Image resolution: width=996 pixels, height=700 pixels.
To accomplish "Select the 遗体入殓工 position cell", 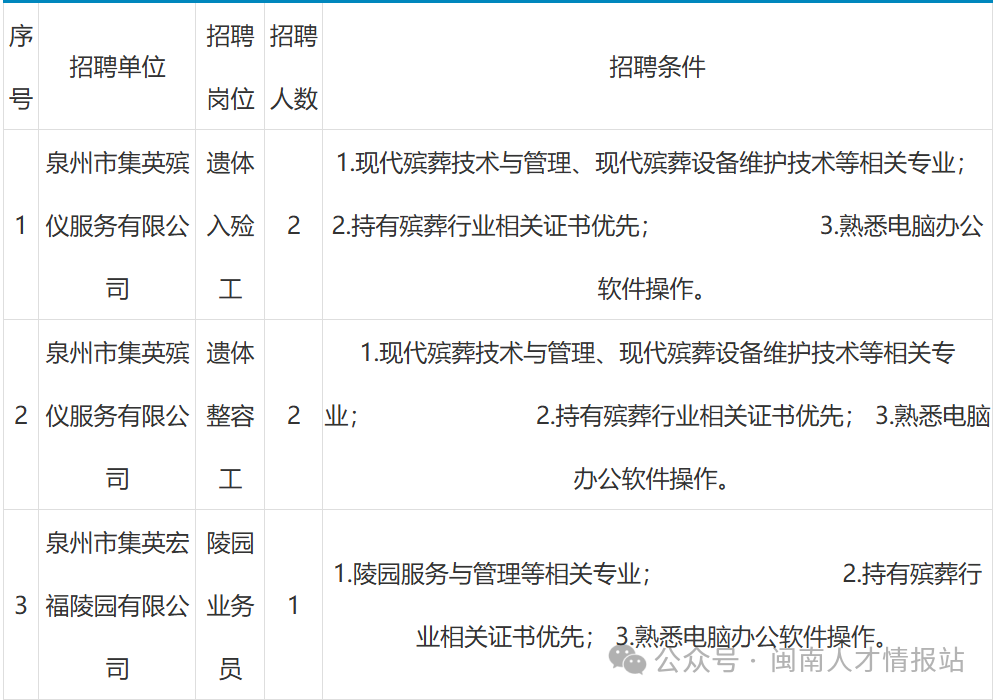I will [x=230, y=225].
